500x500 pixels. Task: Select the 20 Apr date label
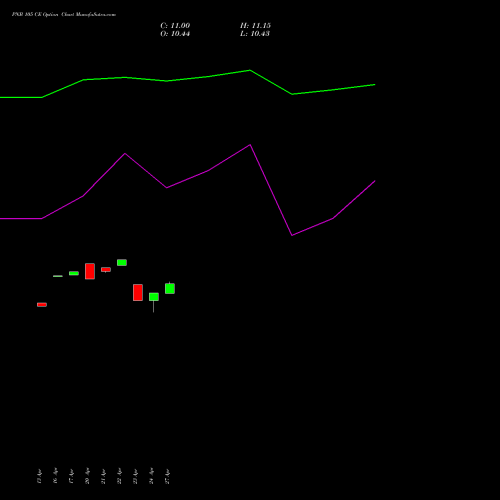(87, 475)
